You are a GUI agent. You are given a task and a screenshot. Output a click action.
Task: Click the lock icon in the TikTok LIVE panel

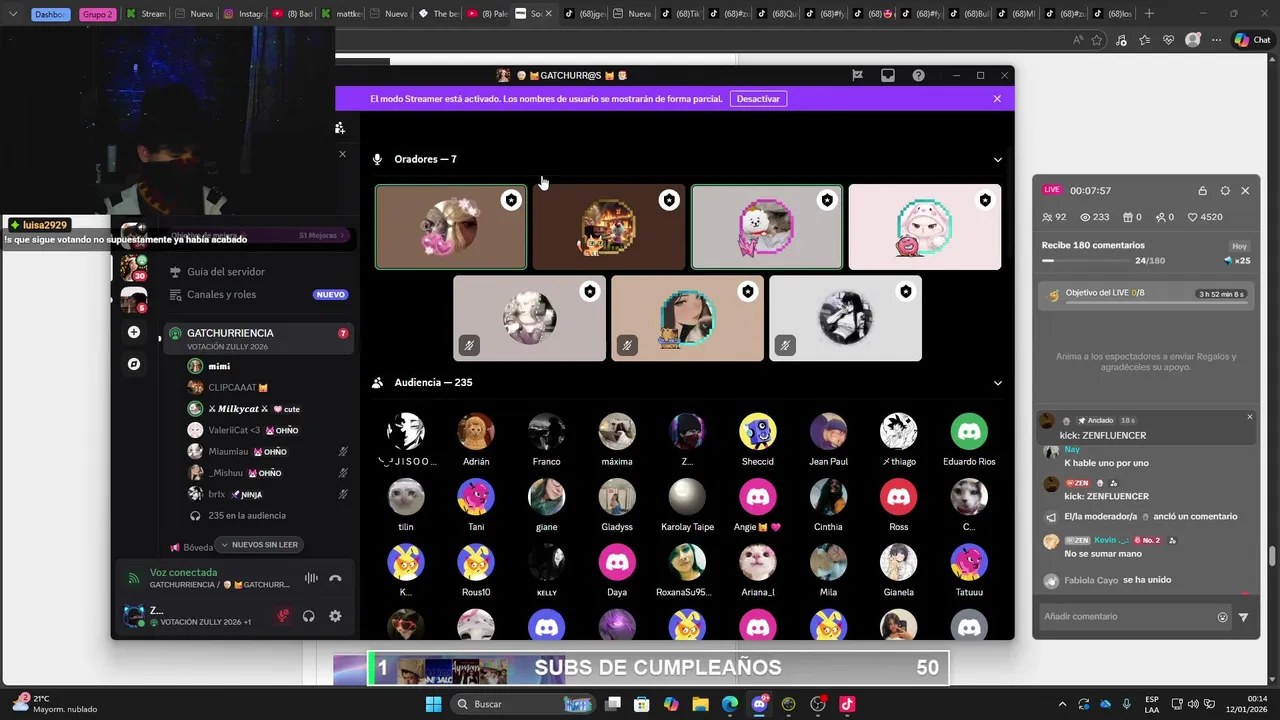(x=1202, y=190)
